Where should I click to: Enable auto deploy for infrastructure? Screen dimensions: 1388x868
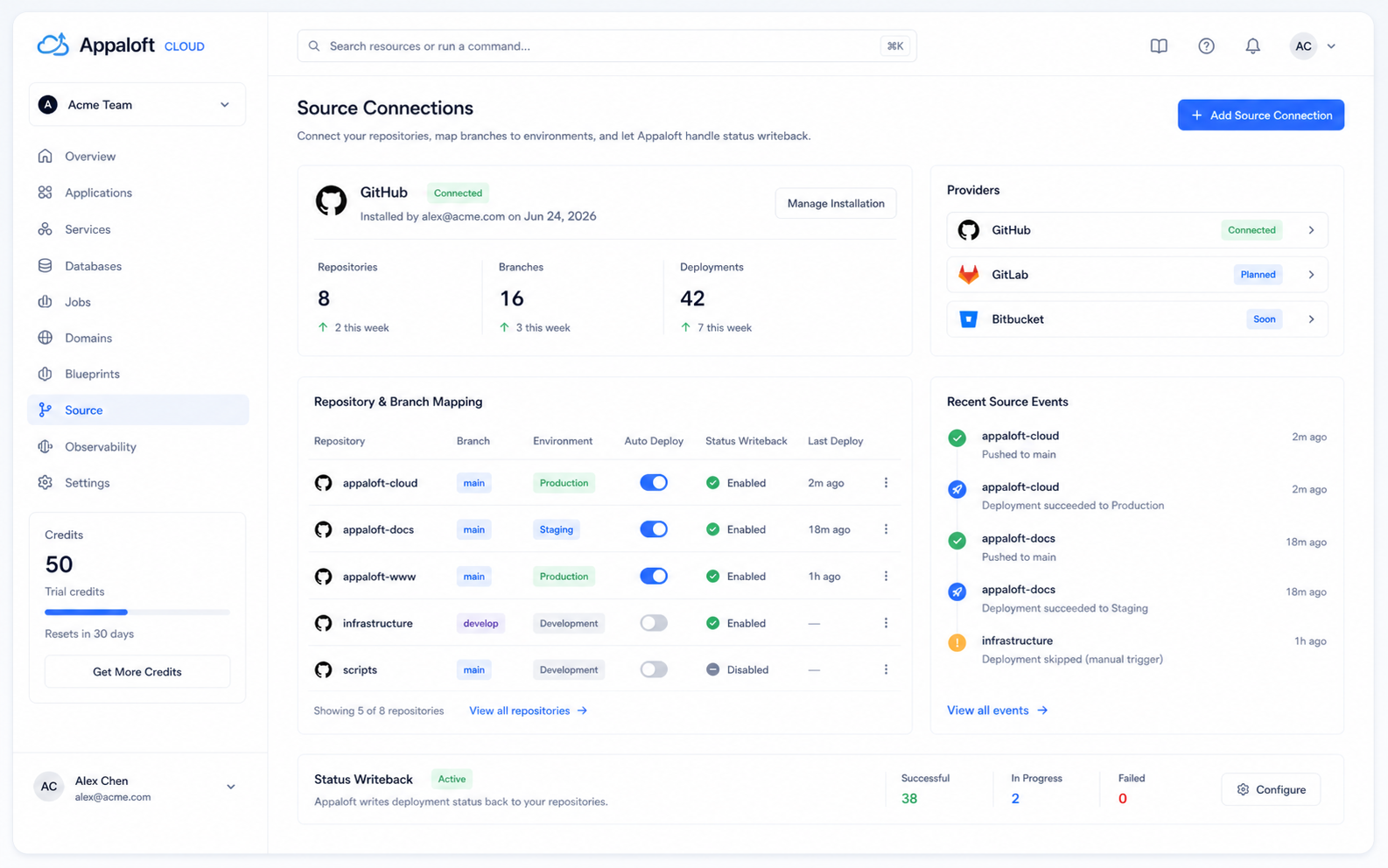[654, 623]
